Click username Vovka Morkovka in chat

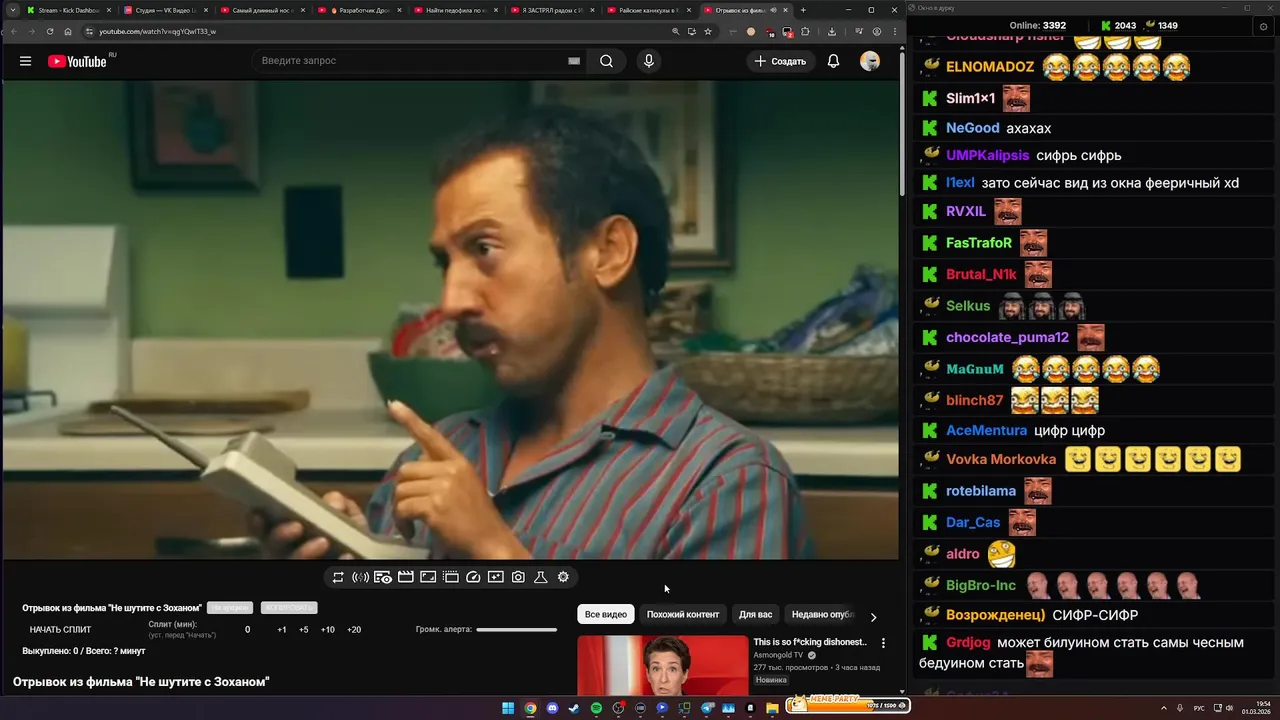[x=1001, y=459]
